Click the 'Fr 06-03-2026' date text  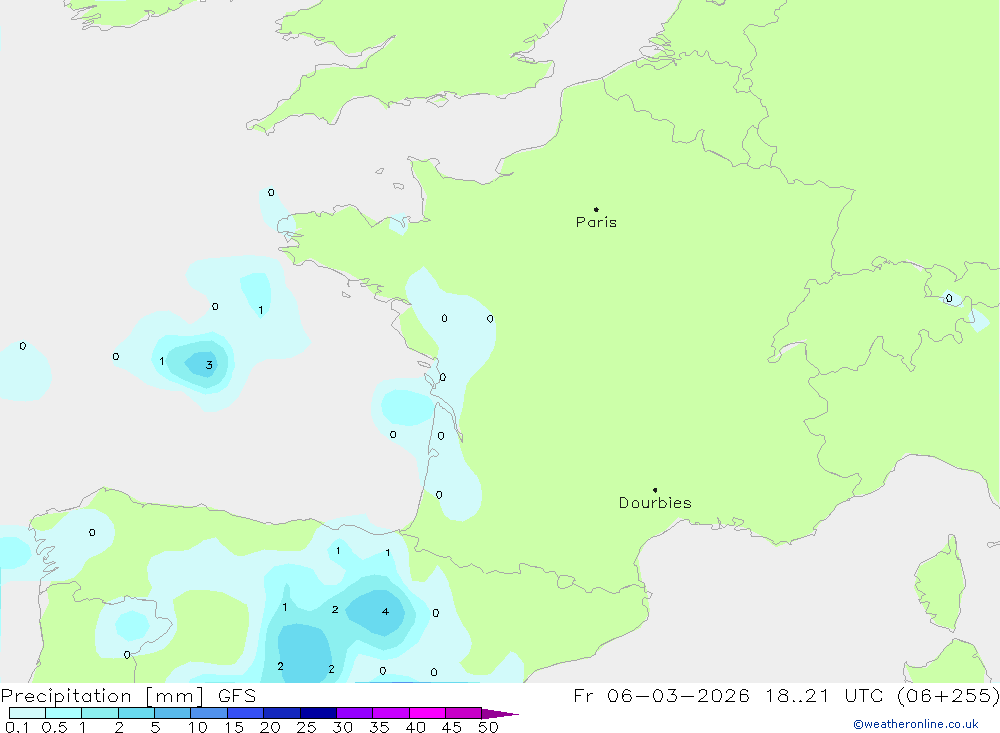point(661,696)
